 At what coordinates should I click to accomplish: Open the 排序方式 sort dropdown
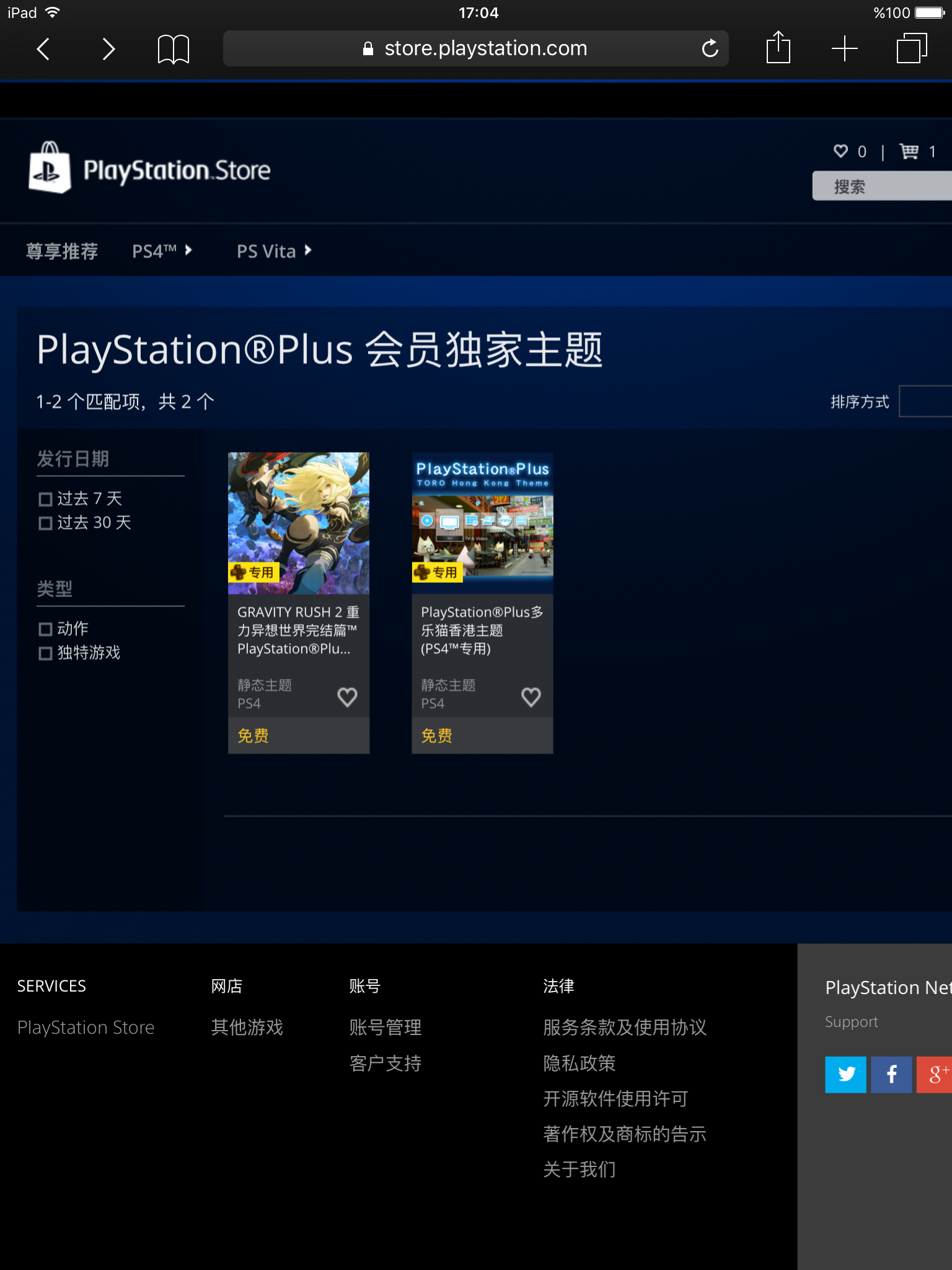925,401
